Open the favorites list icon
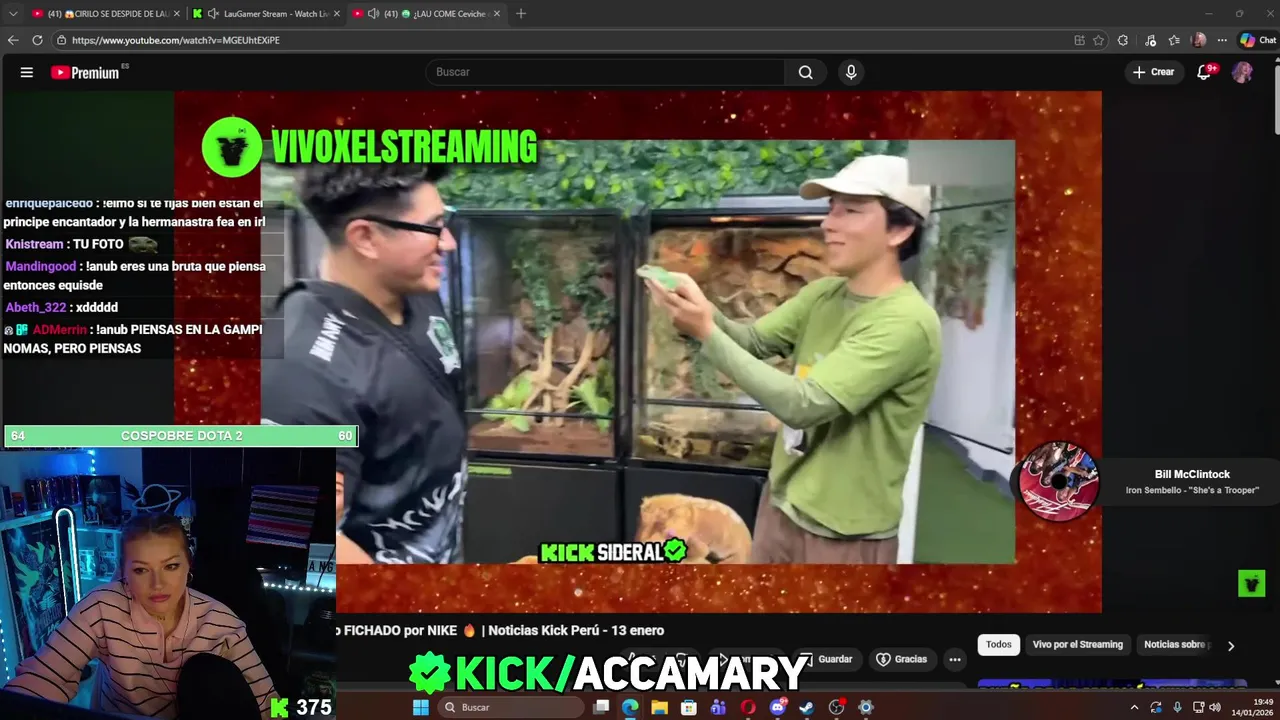 click(x=1174, y=40)
